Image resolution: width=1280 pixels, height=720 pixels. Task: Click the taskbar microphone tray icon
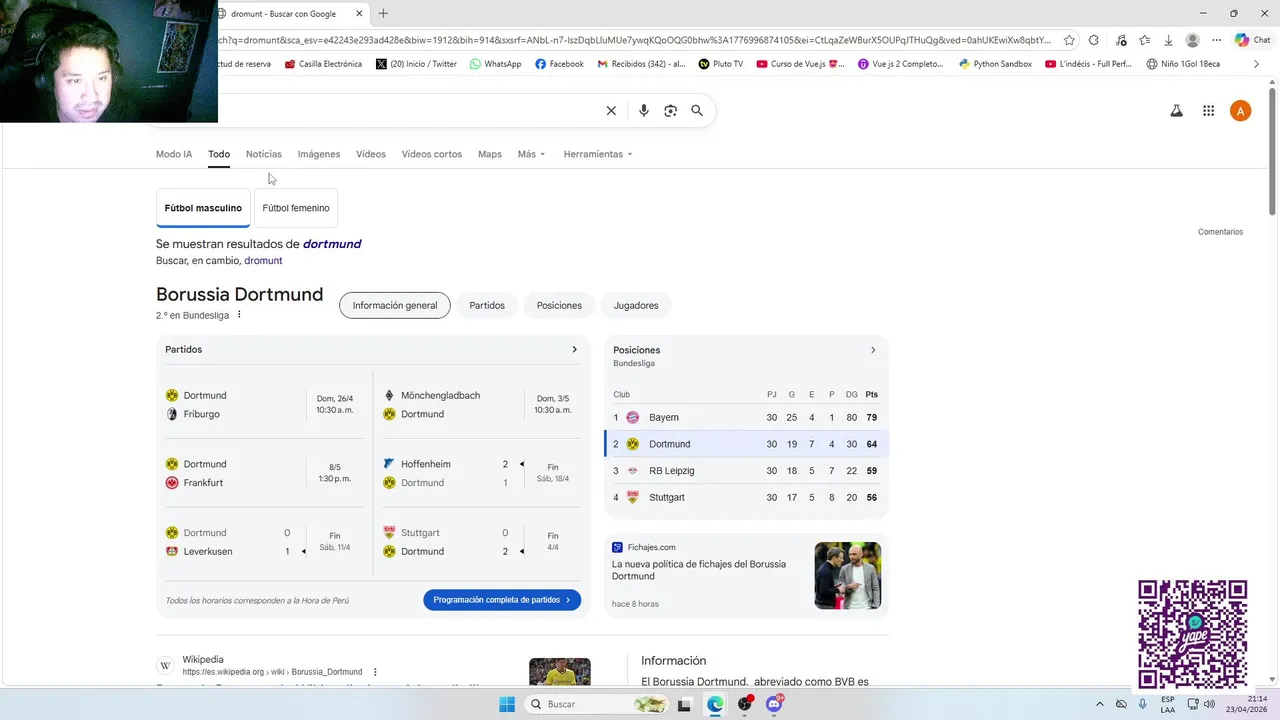1142,704
